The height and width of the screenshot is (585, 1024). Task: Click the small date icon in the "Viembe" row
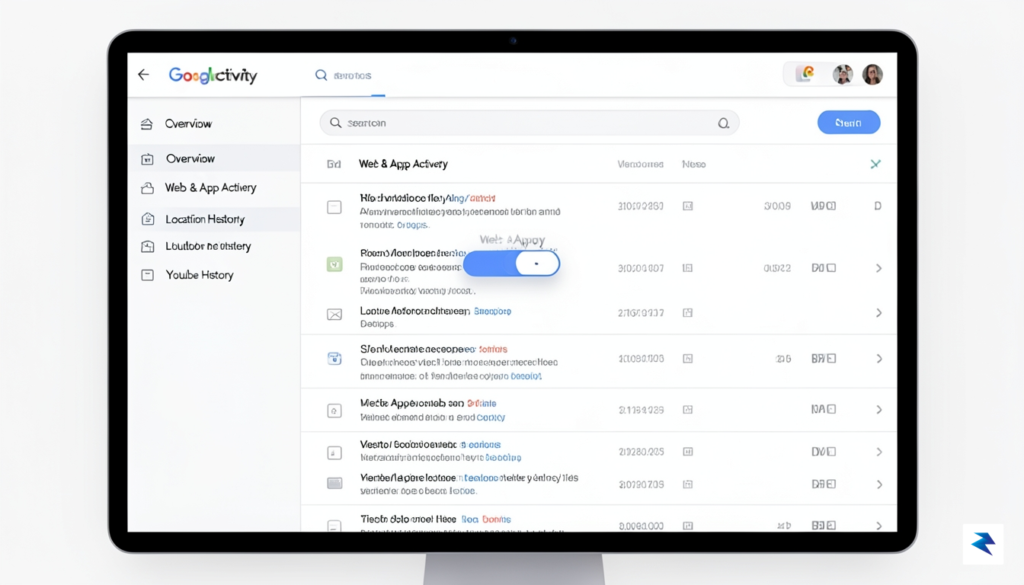(x=688, y=484)
